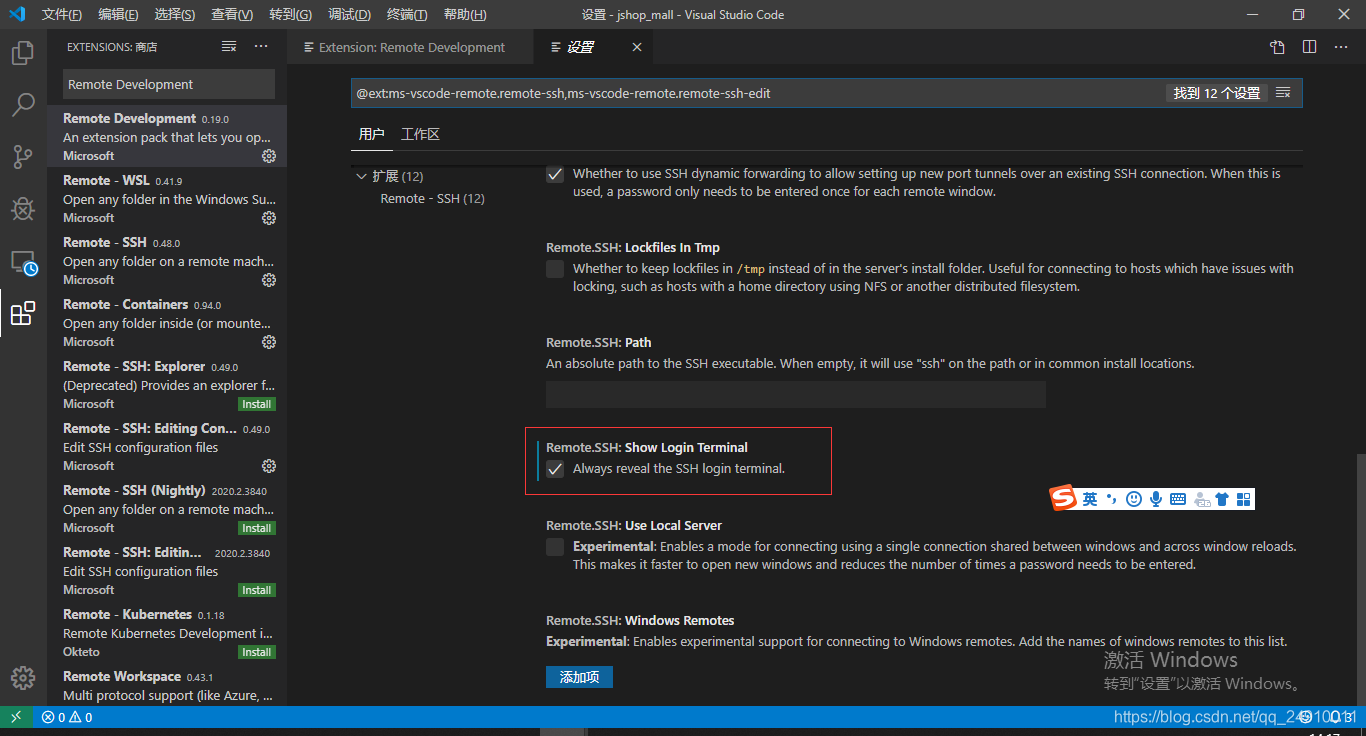The width and height of the screenshot is (1366, 736).
Task: Open the 选择(S) menu
Action: click(x=175, y=14)
